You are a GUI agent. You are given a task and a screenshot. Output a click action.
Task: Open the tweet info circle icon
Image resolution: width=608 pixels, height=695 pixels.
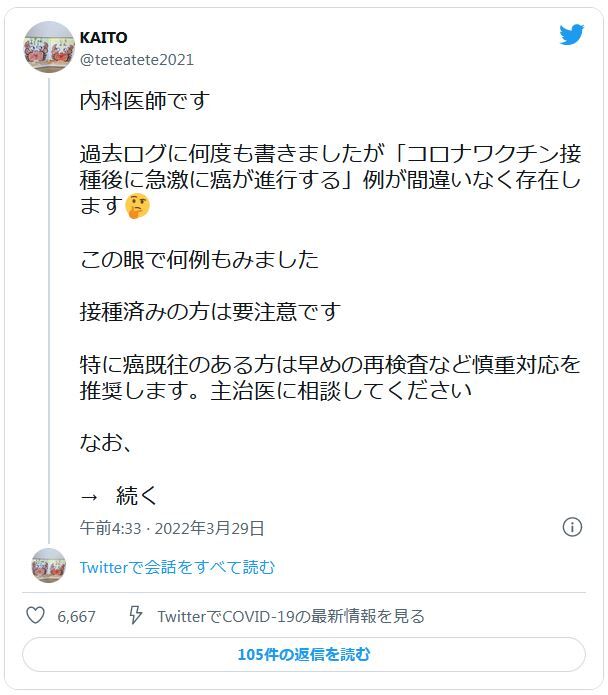coord(572,527)
